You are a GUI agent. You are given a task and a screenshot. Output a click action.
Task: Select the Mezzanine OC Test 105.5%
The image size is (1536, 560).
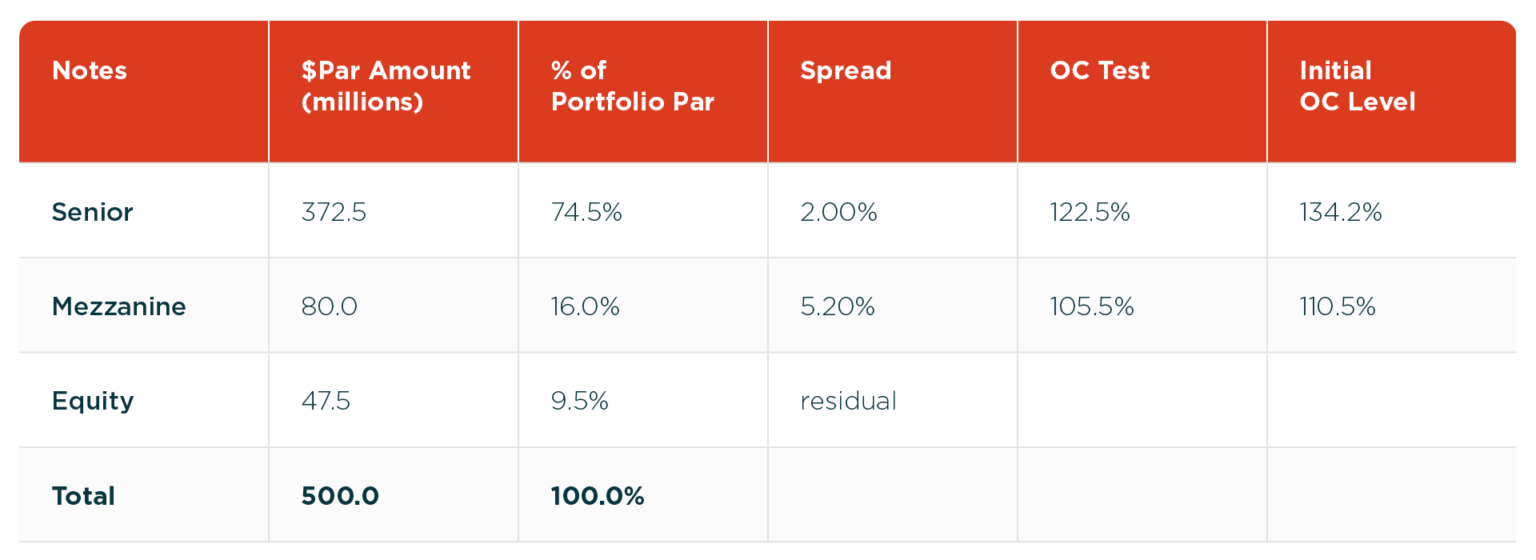[1091, 306]
